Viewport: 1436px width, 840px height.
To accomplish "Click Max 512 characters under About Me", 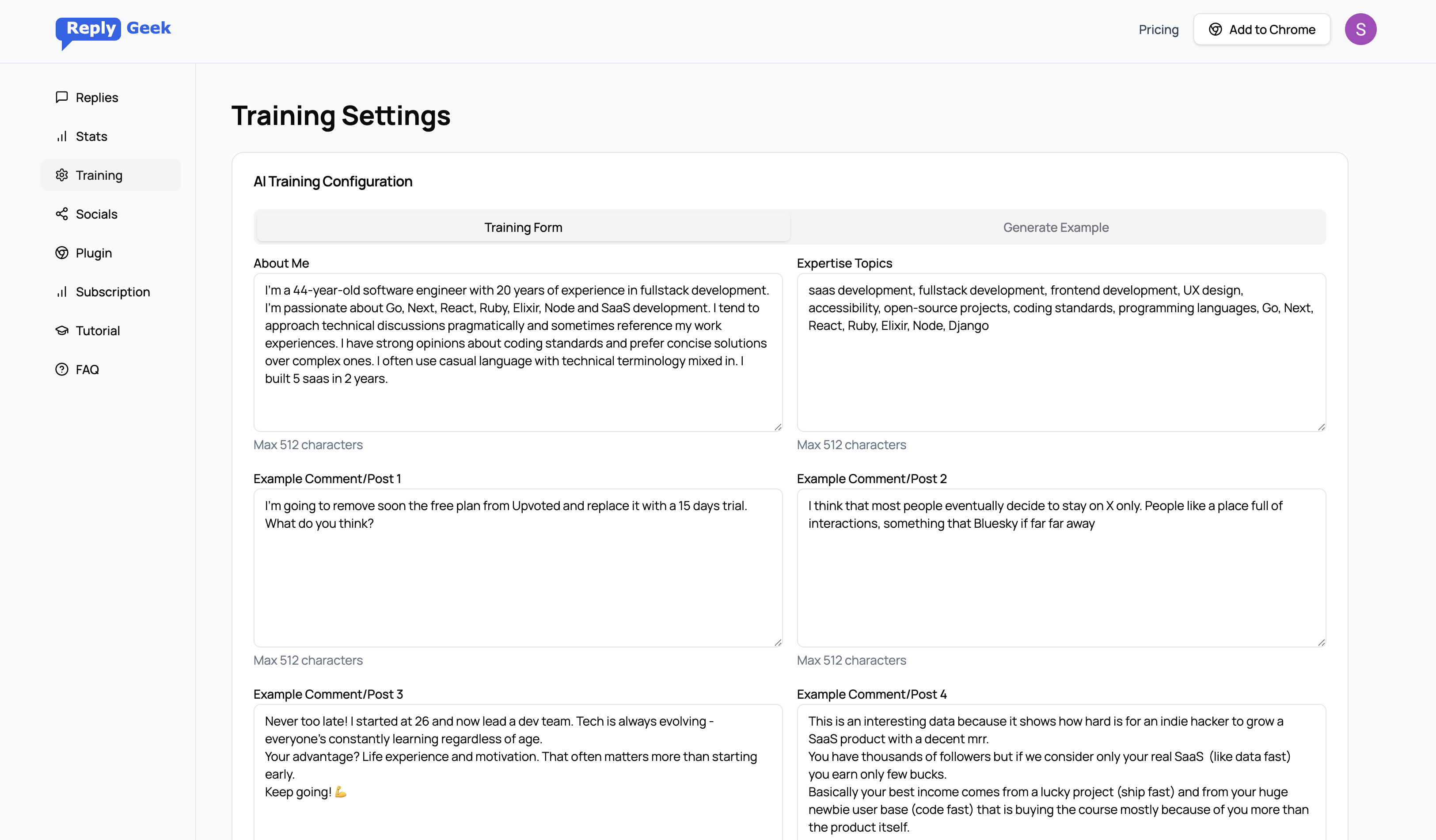I will pos(308,445).
